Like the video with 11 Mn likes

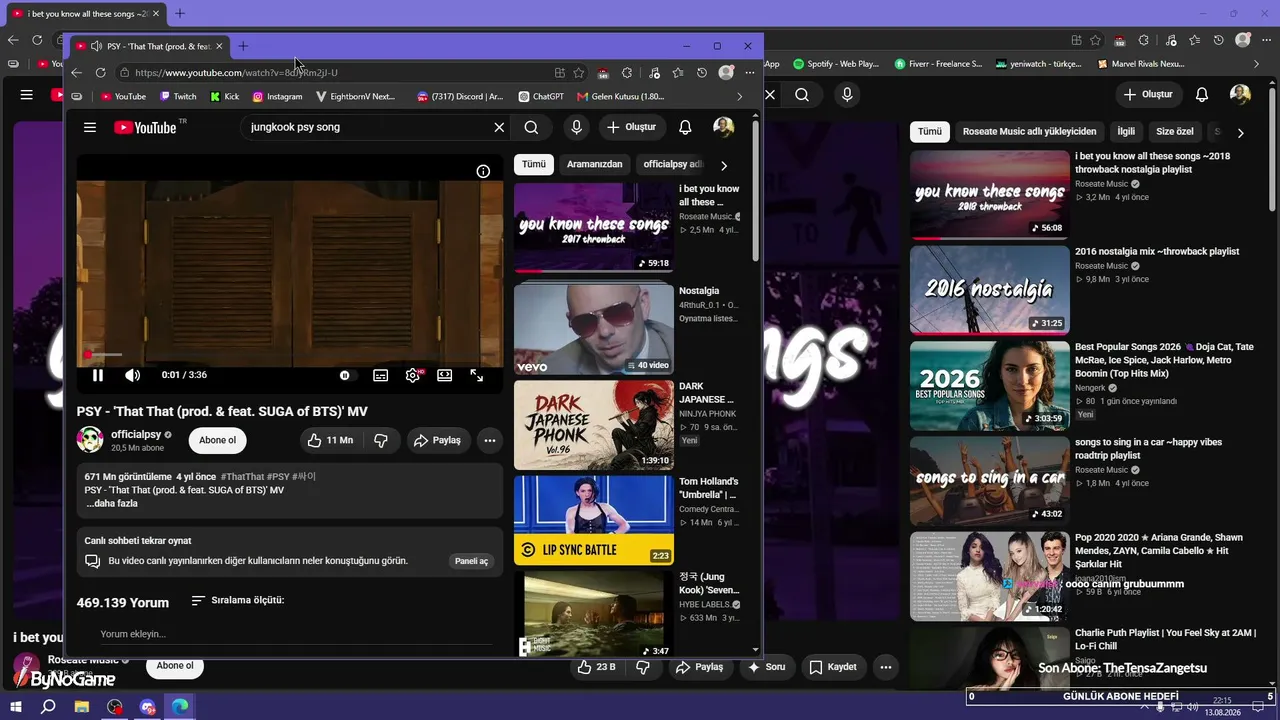[330, 440]
